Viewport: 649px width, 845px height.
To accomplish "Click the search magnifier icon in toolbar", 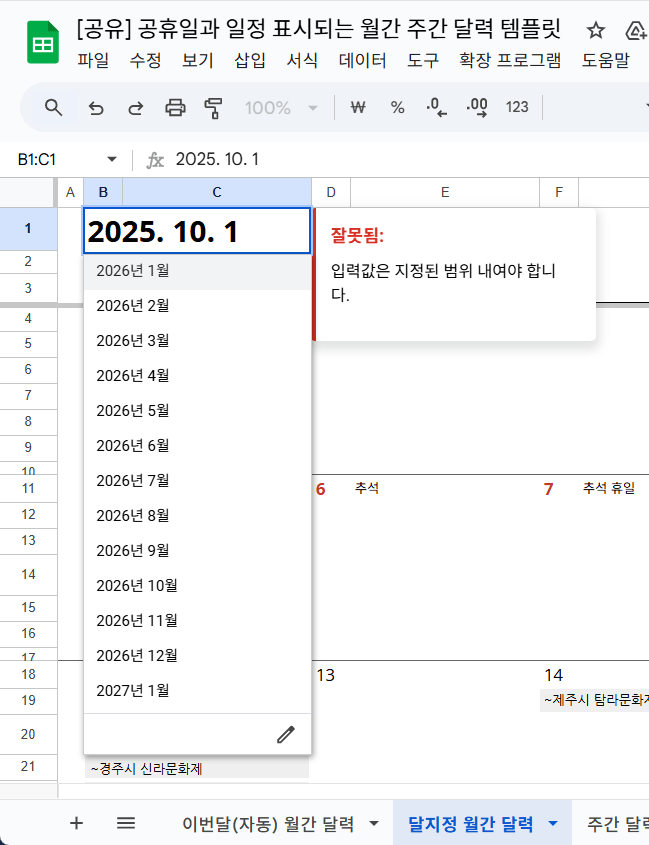I will point(54,107).
